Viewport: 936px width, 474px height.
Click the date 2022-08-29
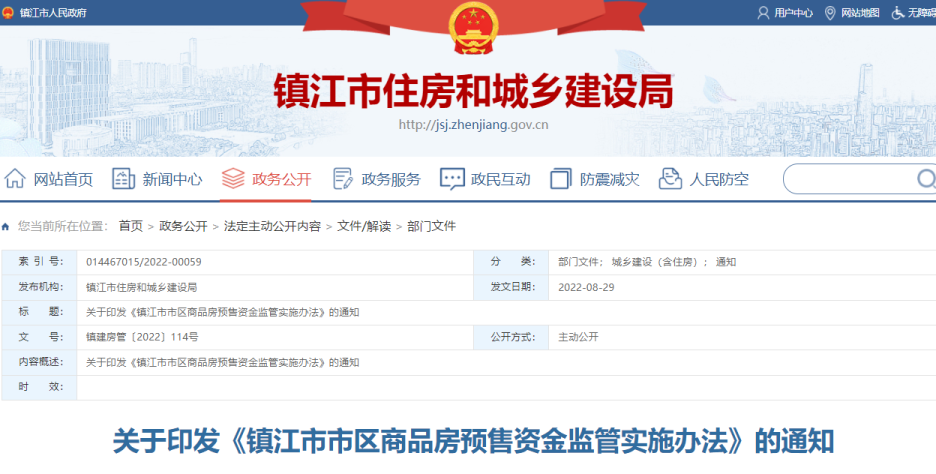tap(586, 287)
